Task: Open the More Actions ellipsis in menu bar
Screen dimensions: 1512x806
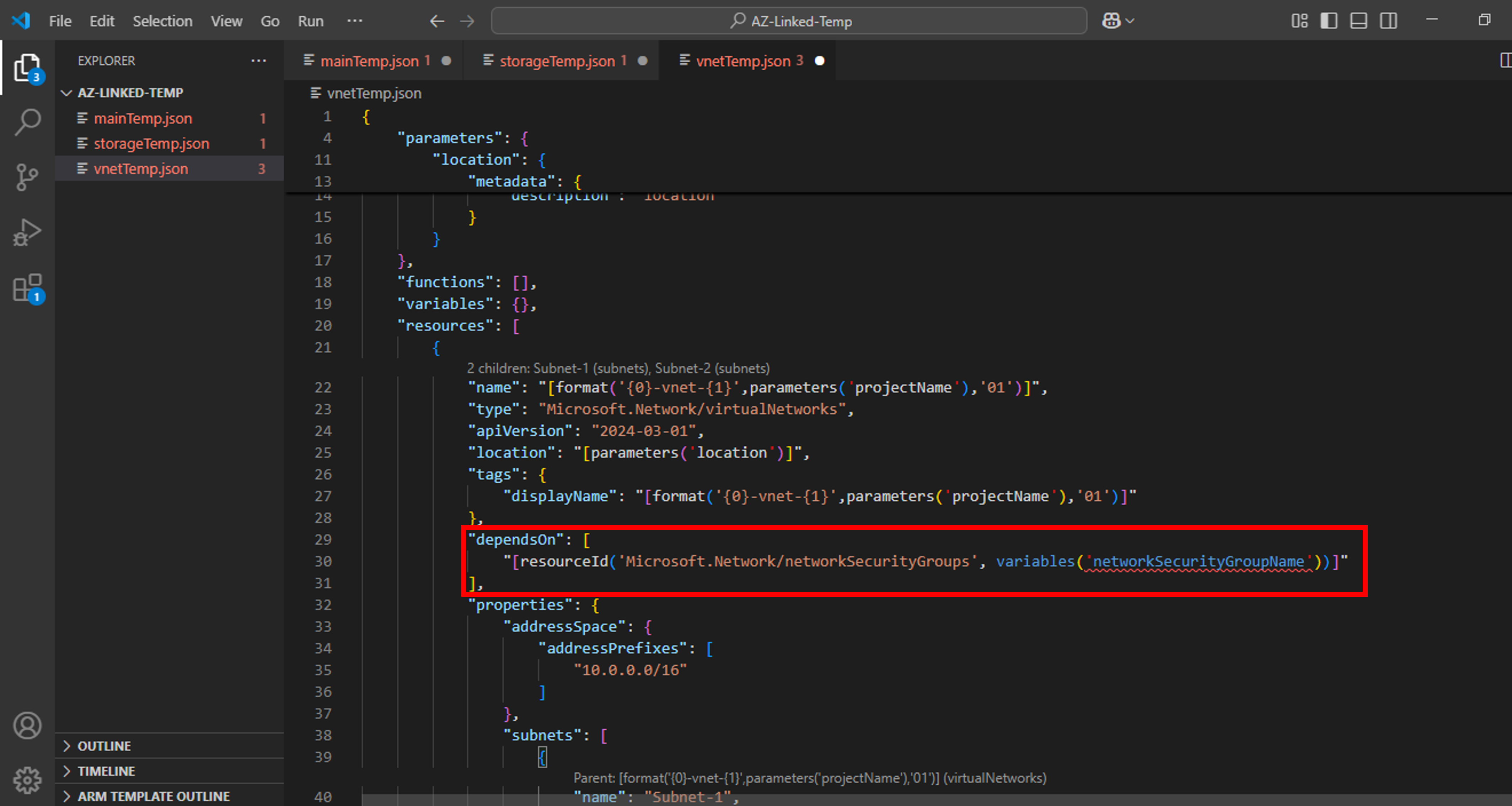Action: [x=354, y=21]
